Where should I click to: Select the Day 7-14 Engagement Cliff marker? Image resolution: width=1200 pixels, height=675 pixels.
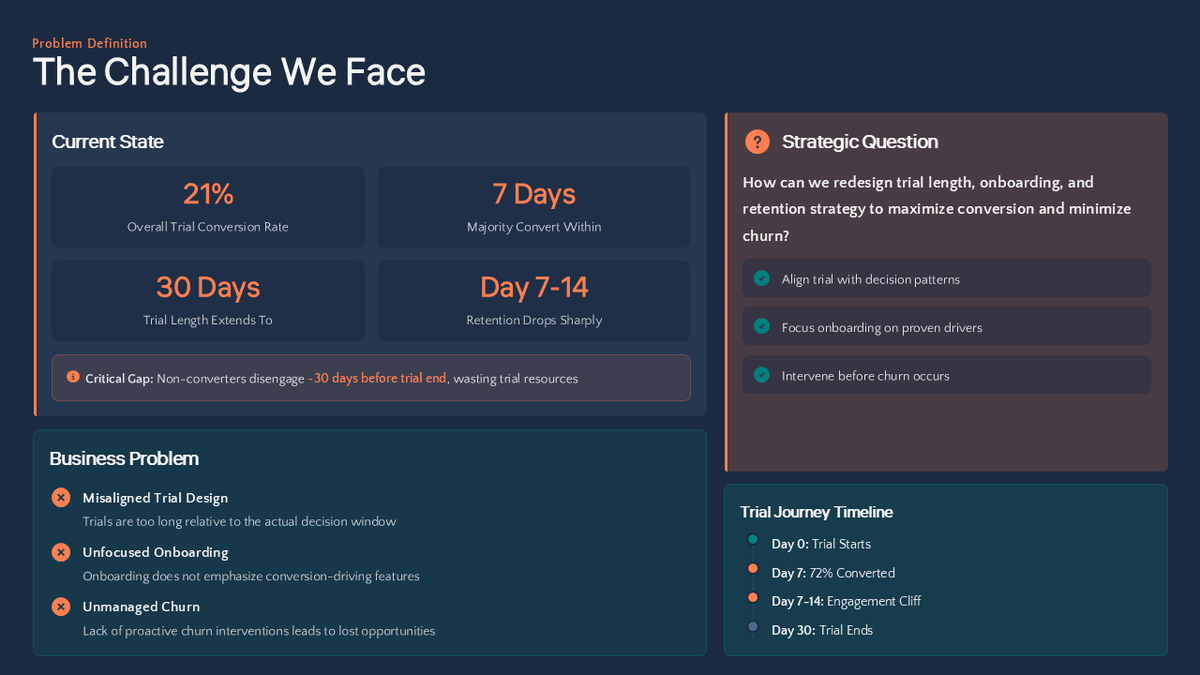point(752,599)
